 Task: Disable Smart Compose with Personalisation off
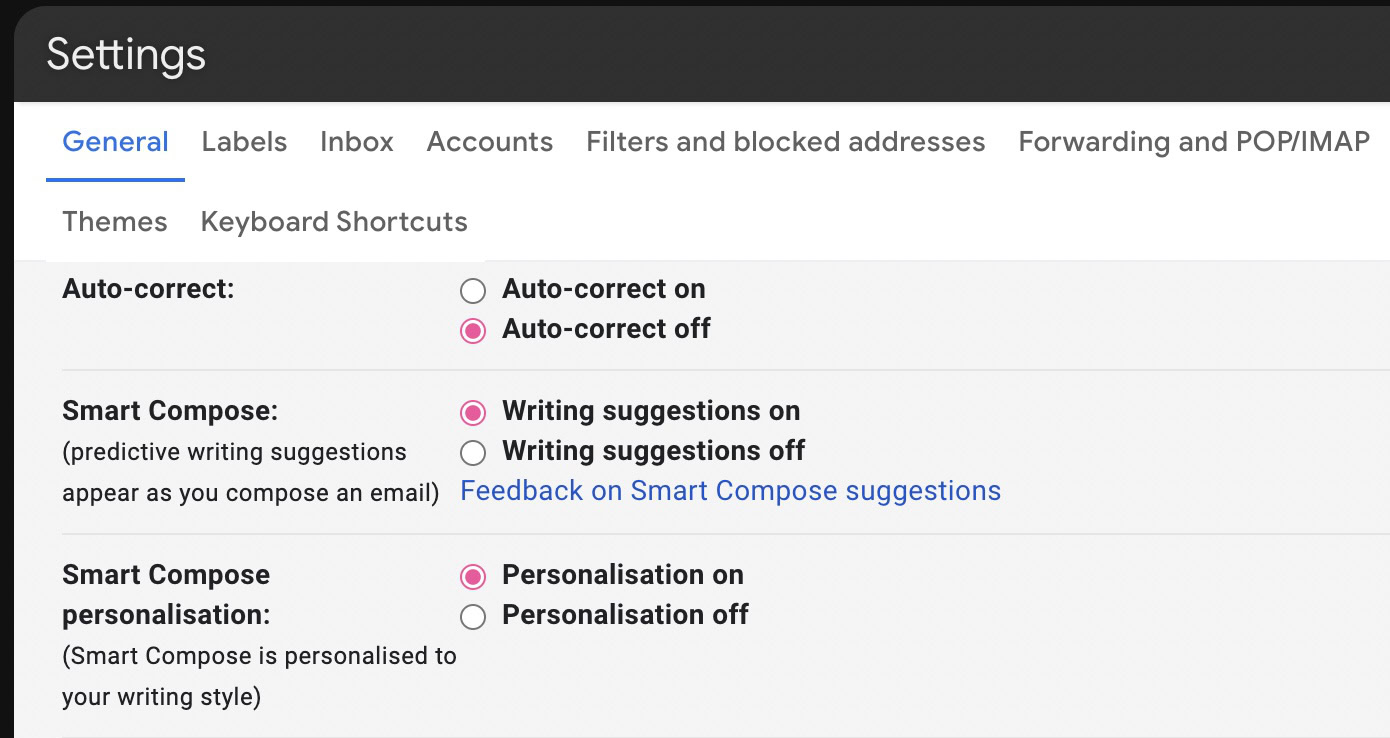click(x=473, y=616)
